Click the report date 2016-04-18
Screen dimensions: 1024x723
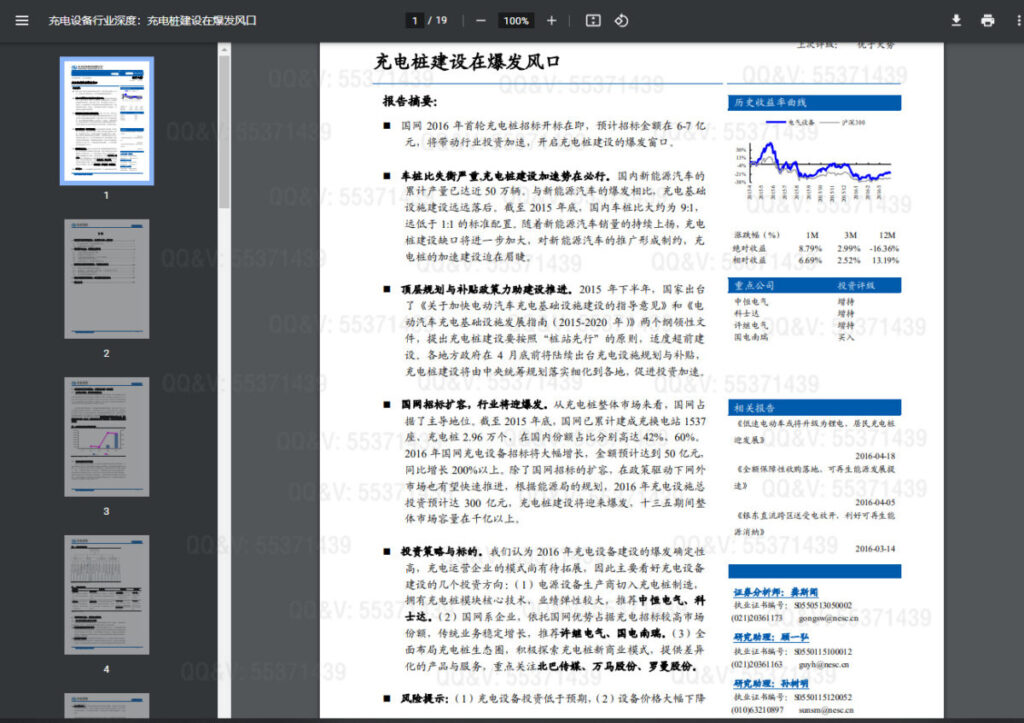pos(875,456)
